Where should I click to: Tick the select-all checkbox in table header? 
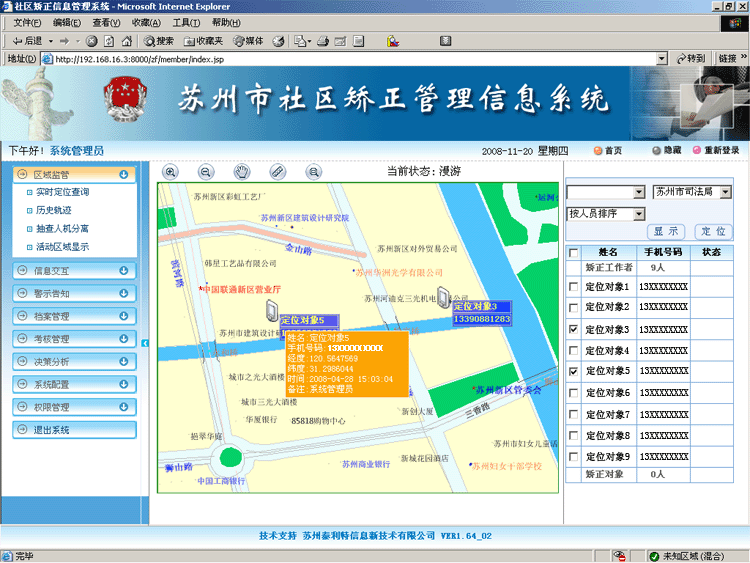[x=573, y=253]
